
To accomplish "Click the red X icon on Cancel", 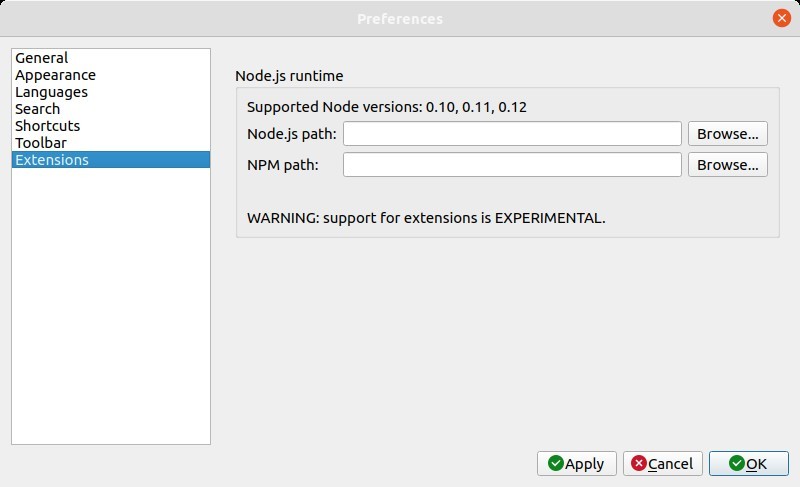I will (x=639, y=463).
